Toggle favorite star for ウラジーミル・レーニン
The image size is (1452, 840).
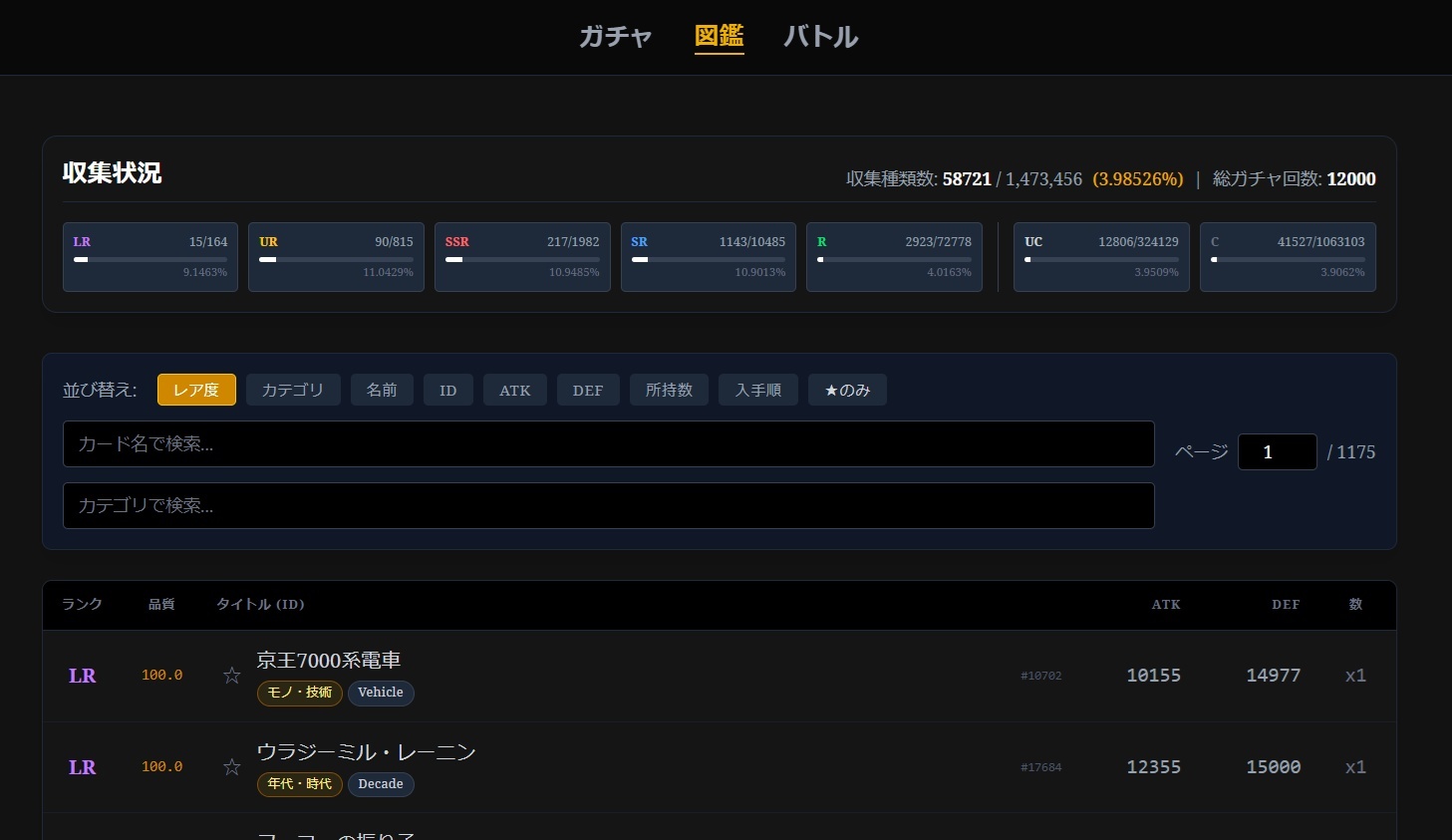tap(231, 767)
